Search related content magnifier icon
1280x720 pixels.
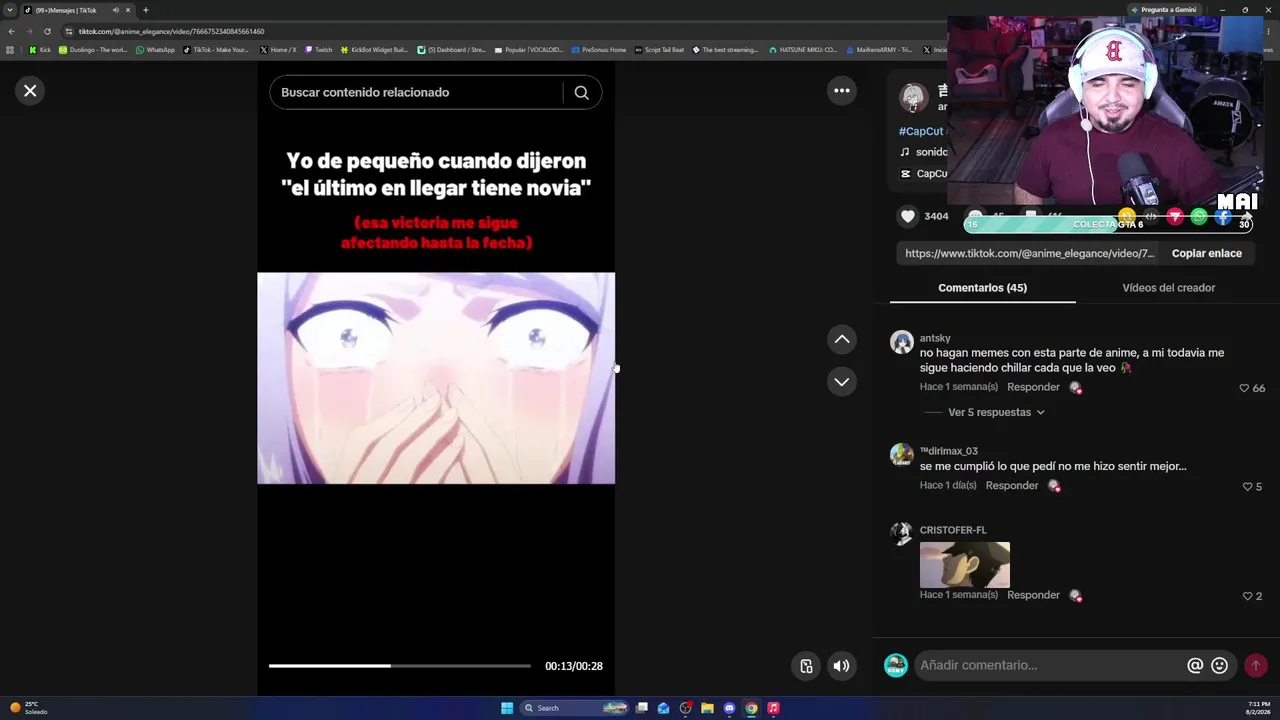[581, 92]
